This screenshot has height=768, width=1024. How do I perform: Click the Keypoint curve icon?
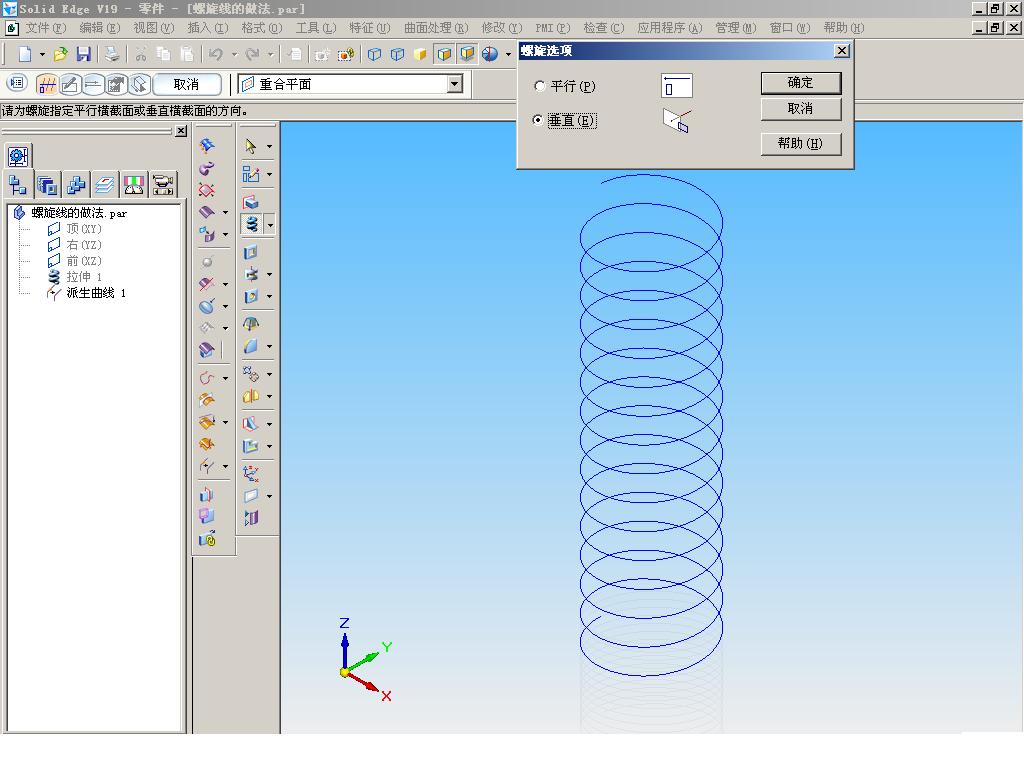(x=207, y=378)
